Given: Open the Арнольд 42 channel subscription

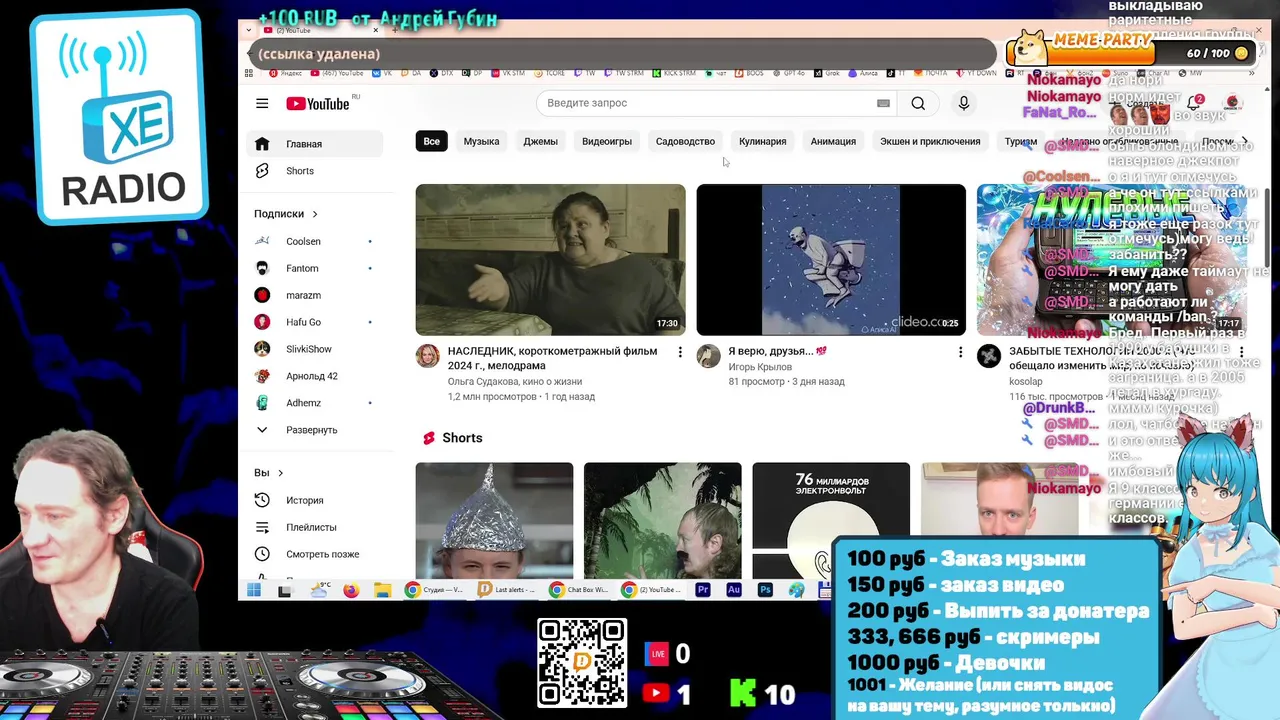Looking at the screenshot, I should tap(314, 376).
